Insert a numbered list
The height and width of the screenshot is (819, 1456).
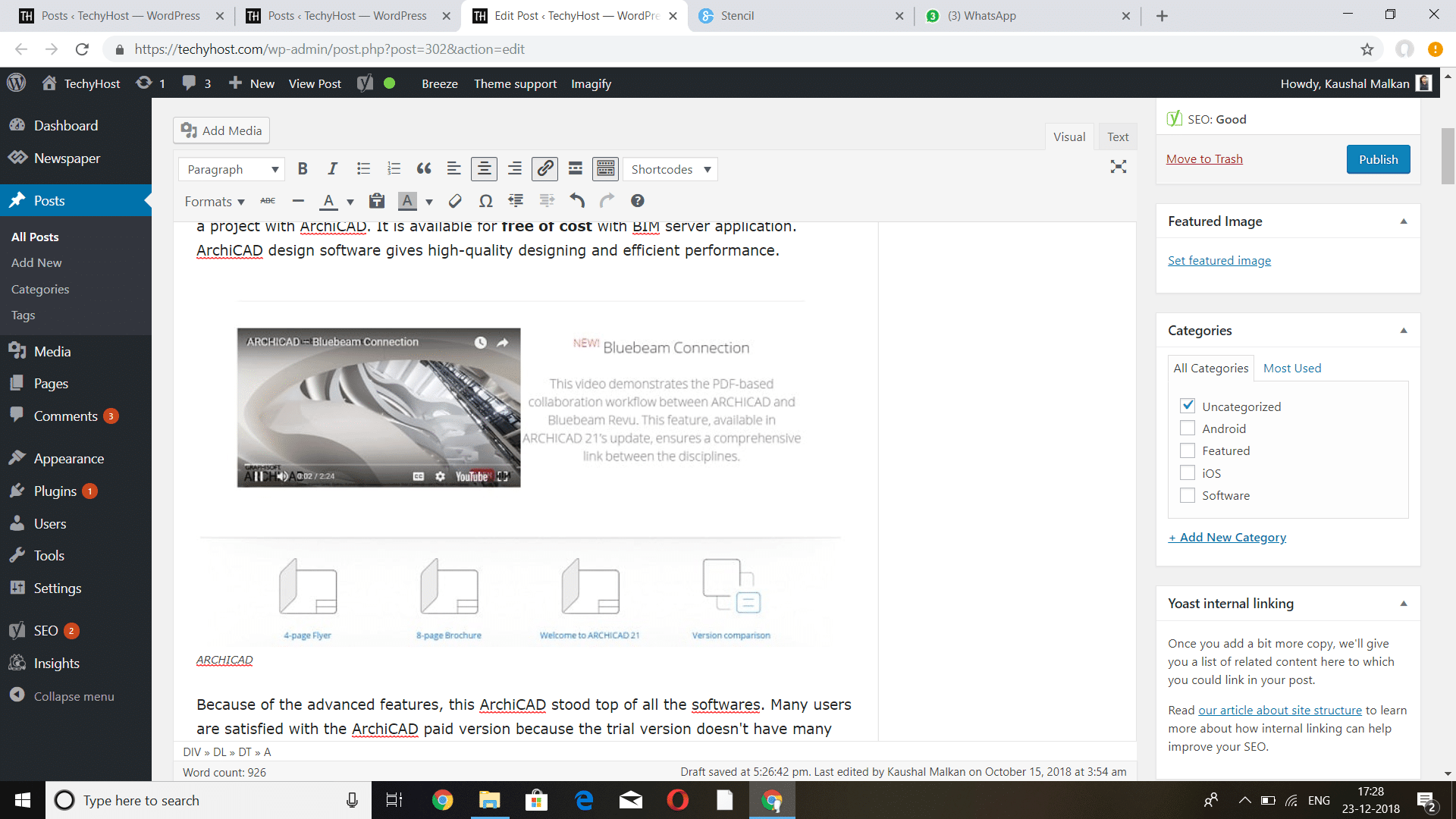pyautogui.click(x=394, y=168)
